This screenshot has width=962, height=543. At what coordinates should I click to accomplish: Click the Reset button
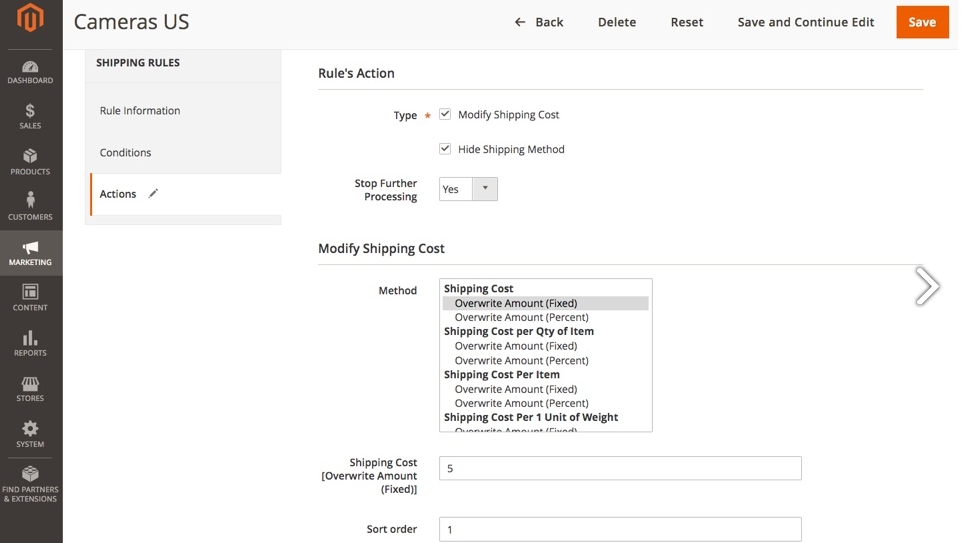point(687,22)
